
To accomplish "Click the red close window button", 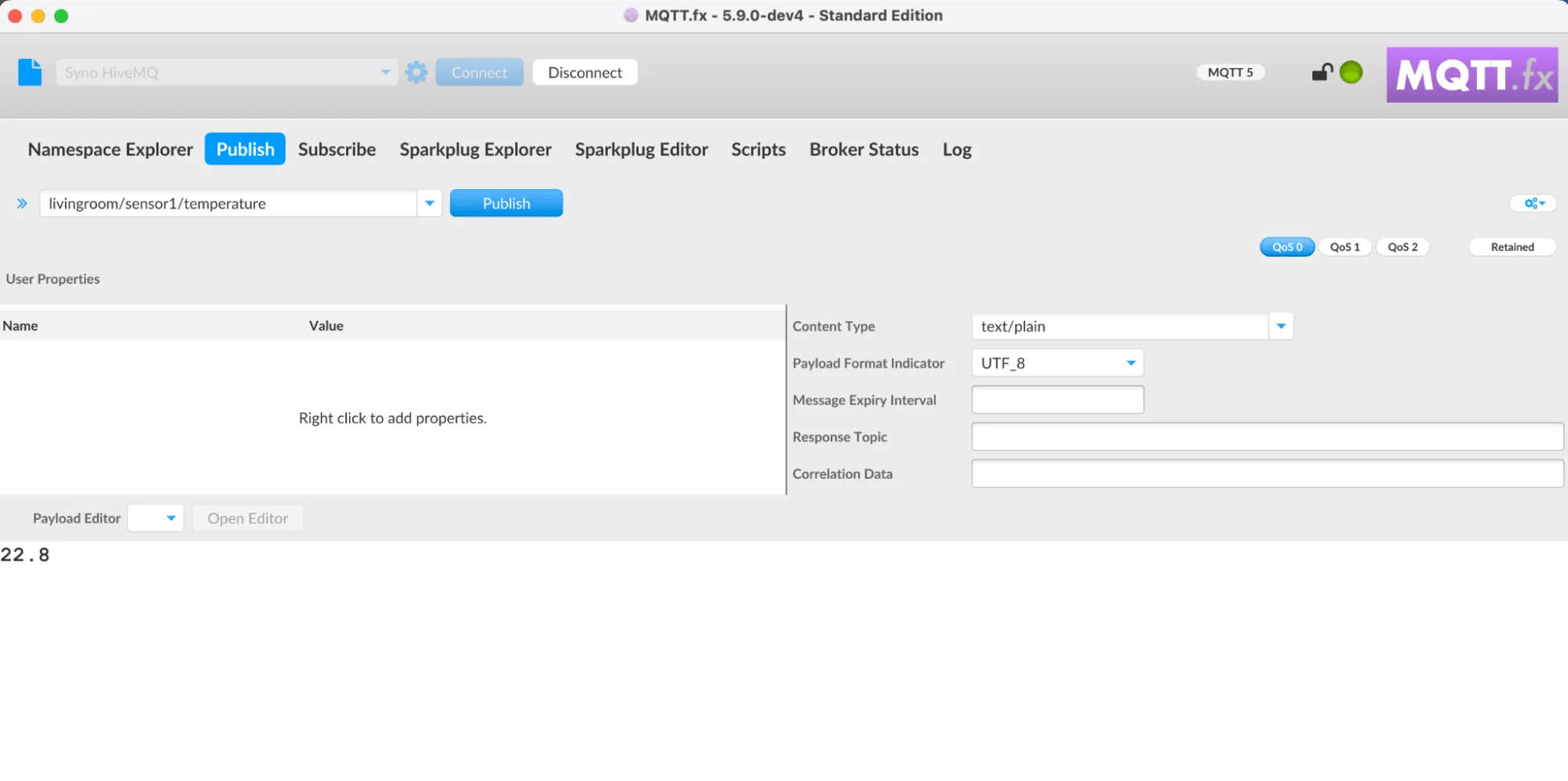I will tap(14, 16).
